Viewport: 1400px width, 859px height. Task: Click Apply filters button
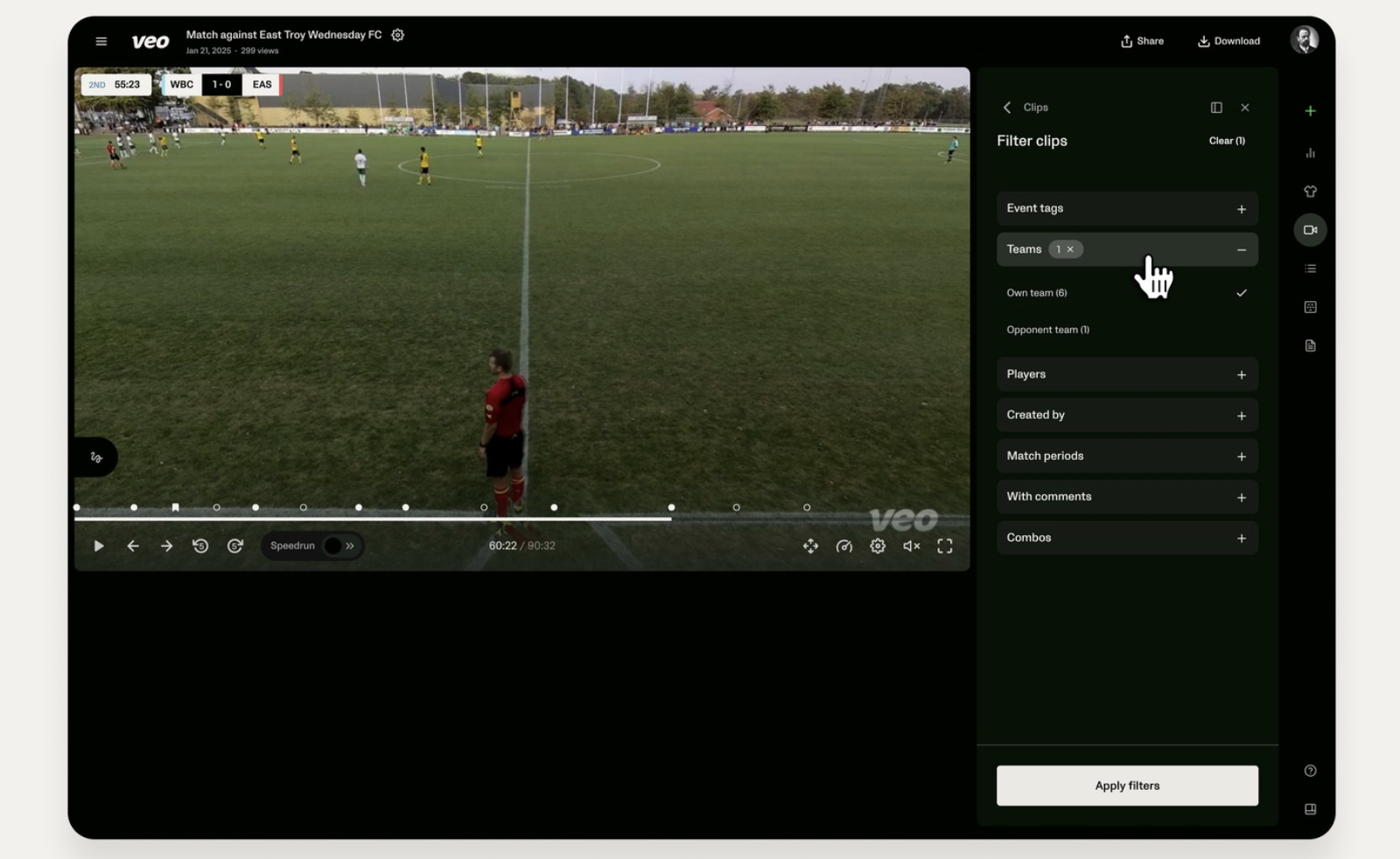1127,786
